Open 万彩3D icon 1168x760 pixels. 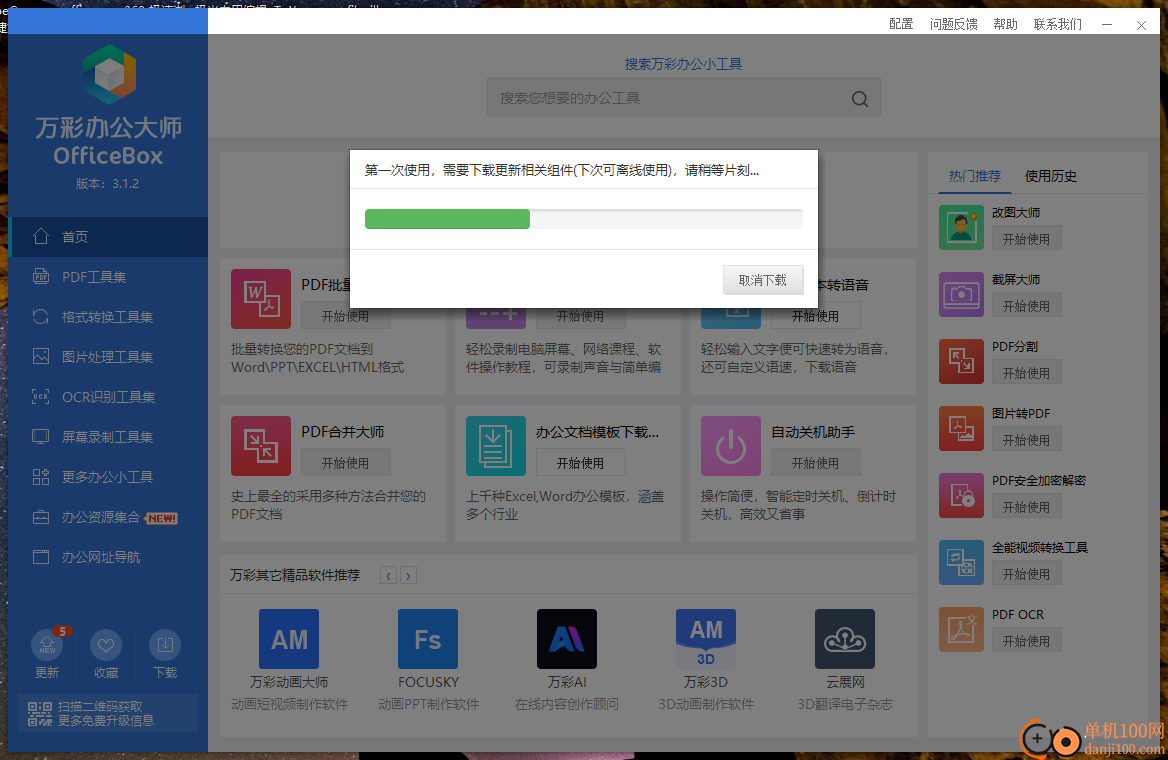coord(705,639)
